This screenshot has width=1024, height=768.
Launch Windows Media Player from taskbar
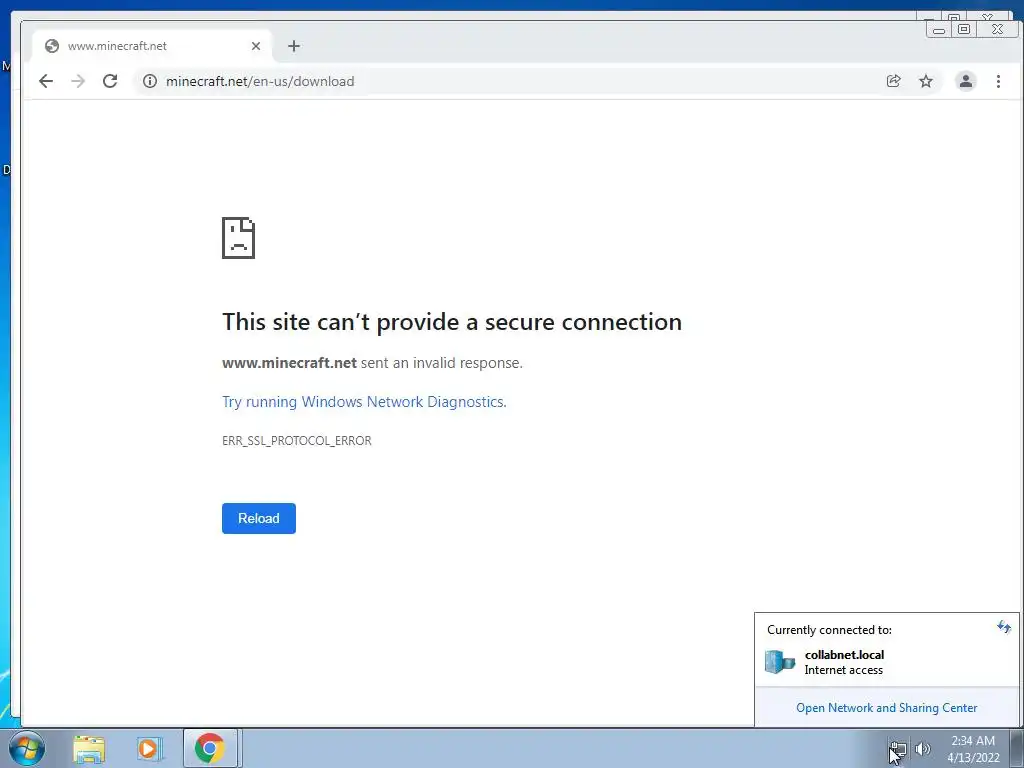pos(149,749)
